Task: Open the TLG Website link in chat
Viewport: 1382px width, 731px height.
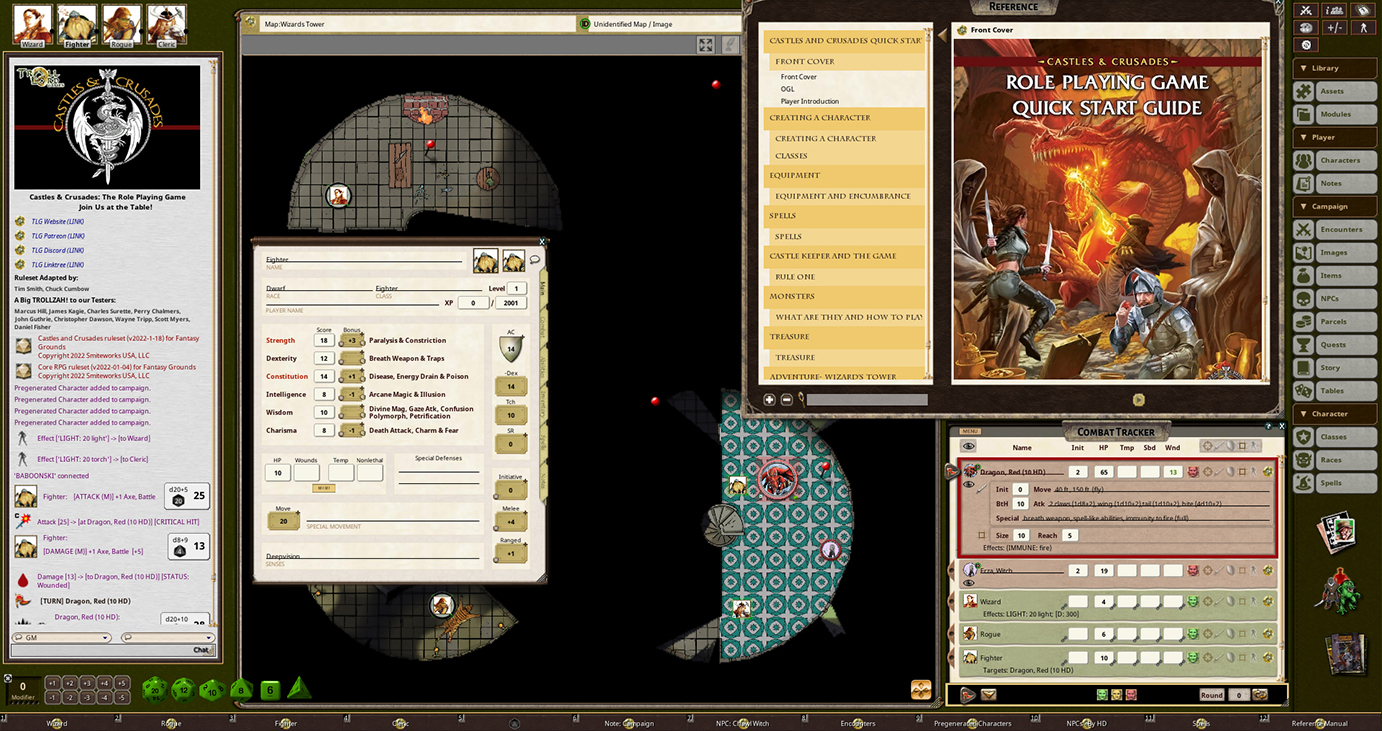Action: [57, 222]
